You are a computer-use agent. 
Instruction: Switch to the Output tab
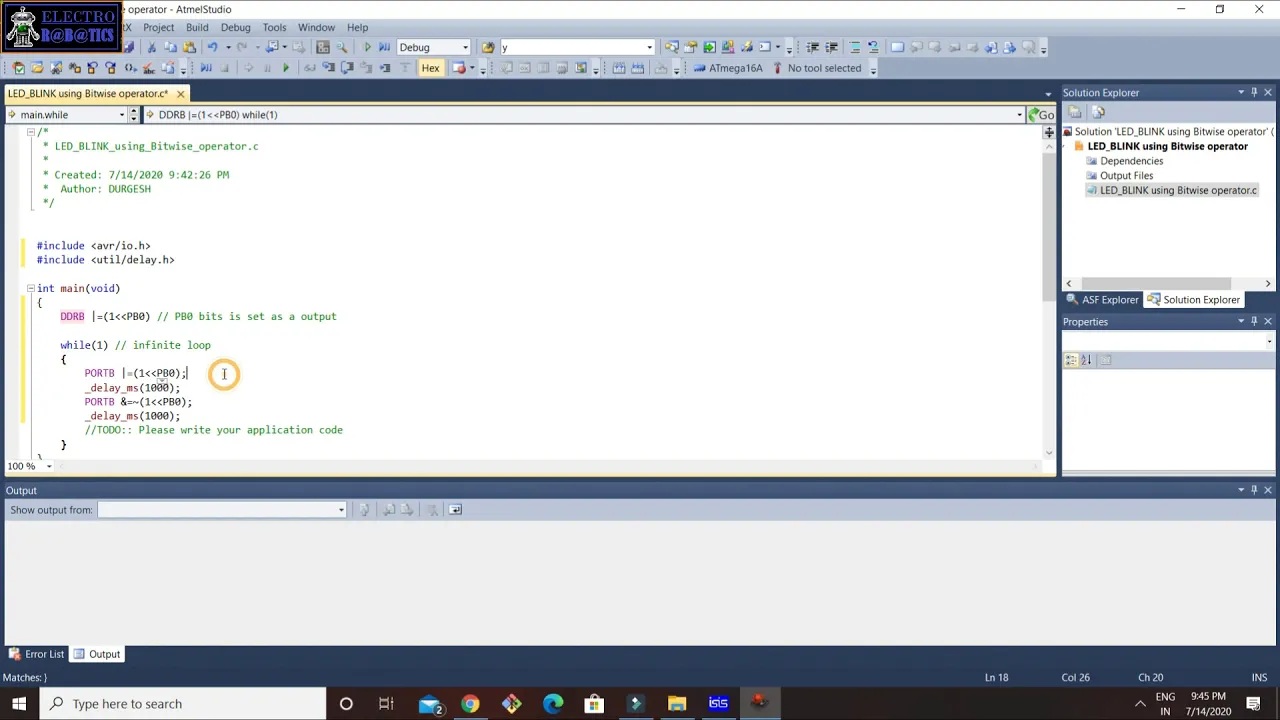98,654
